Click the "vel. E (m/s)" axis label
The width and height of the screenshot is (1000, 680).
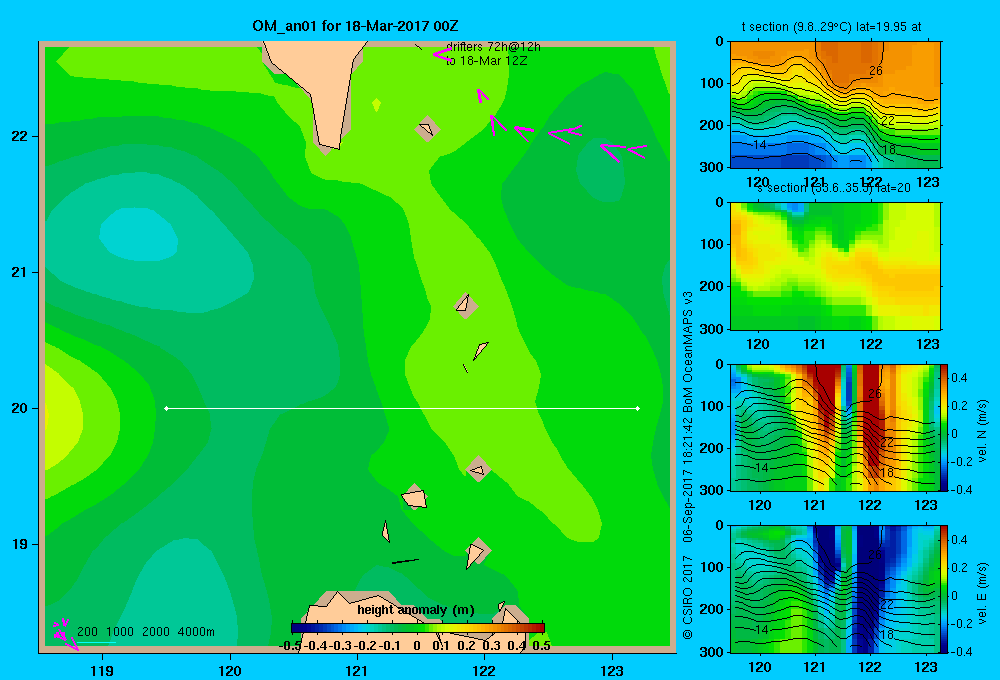[982, 593]
